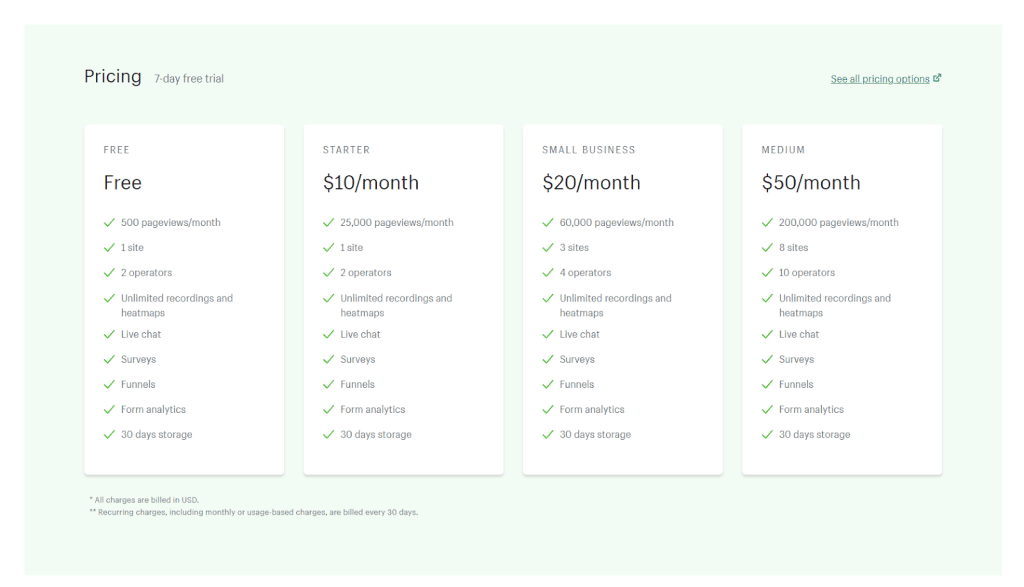
Task: Click the checkmark next to 8 sites
Action: 767,248
